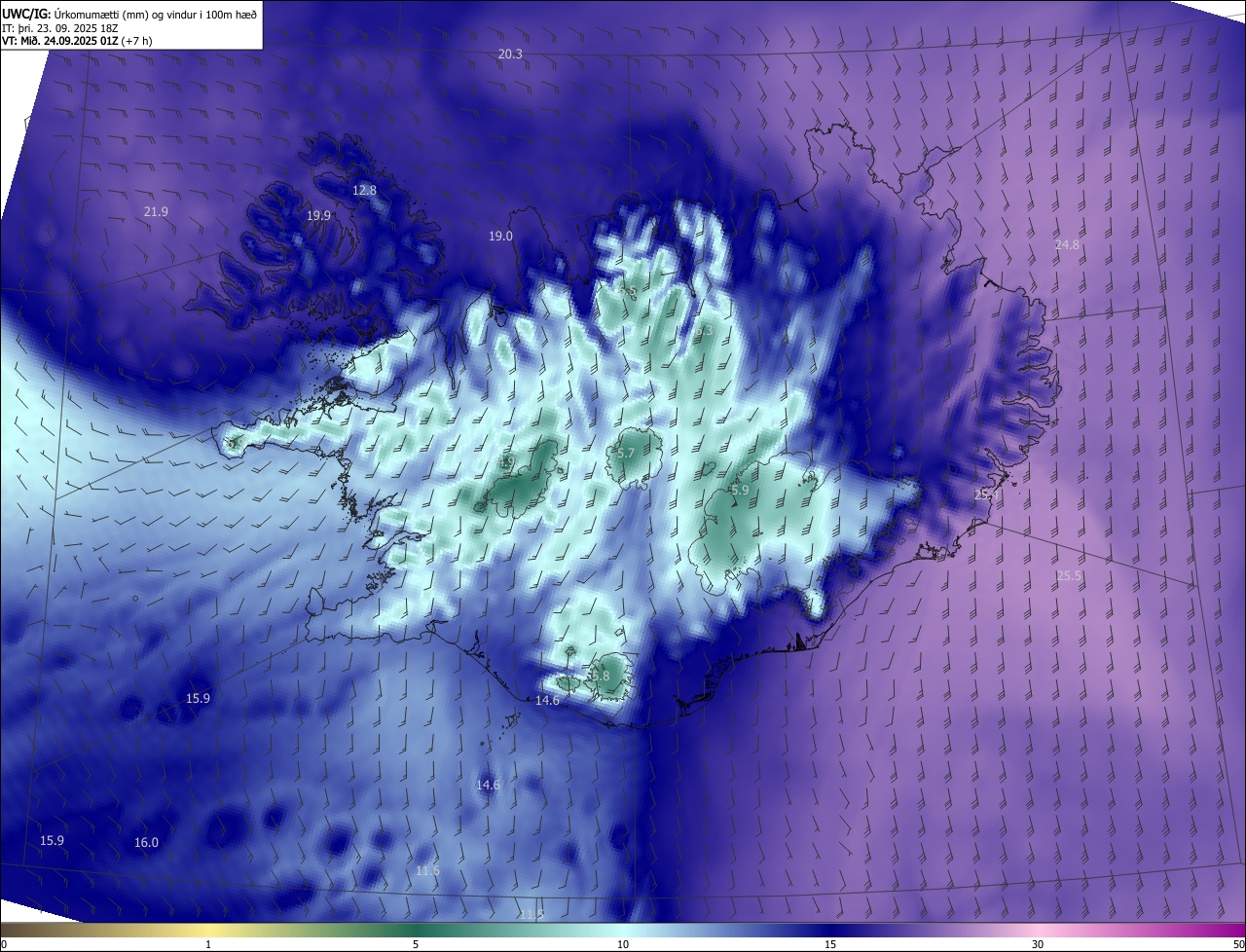Image resolution: width=1246 pixels, height=952 pixels.
Task: Click the 24.8 value label
Action: [x=1067, y=245]
